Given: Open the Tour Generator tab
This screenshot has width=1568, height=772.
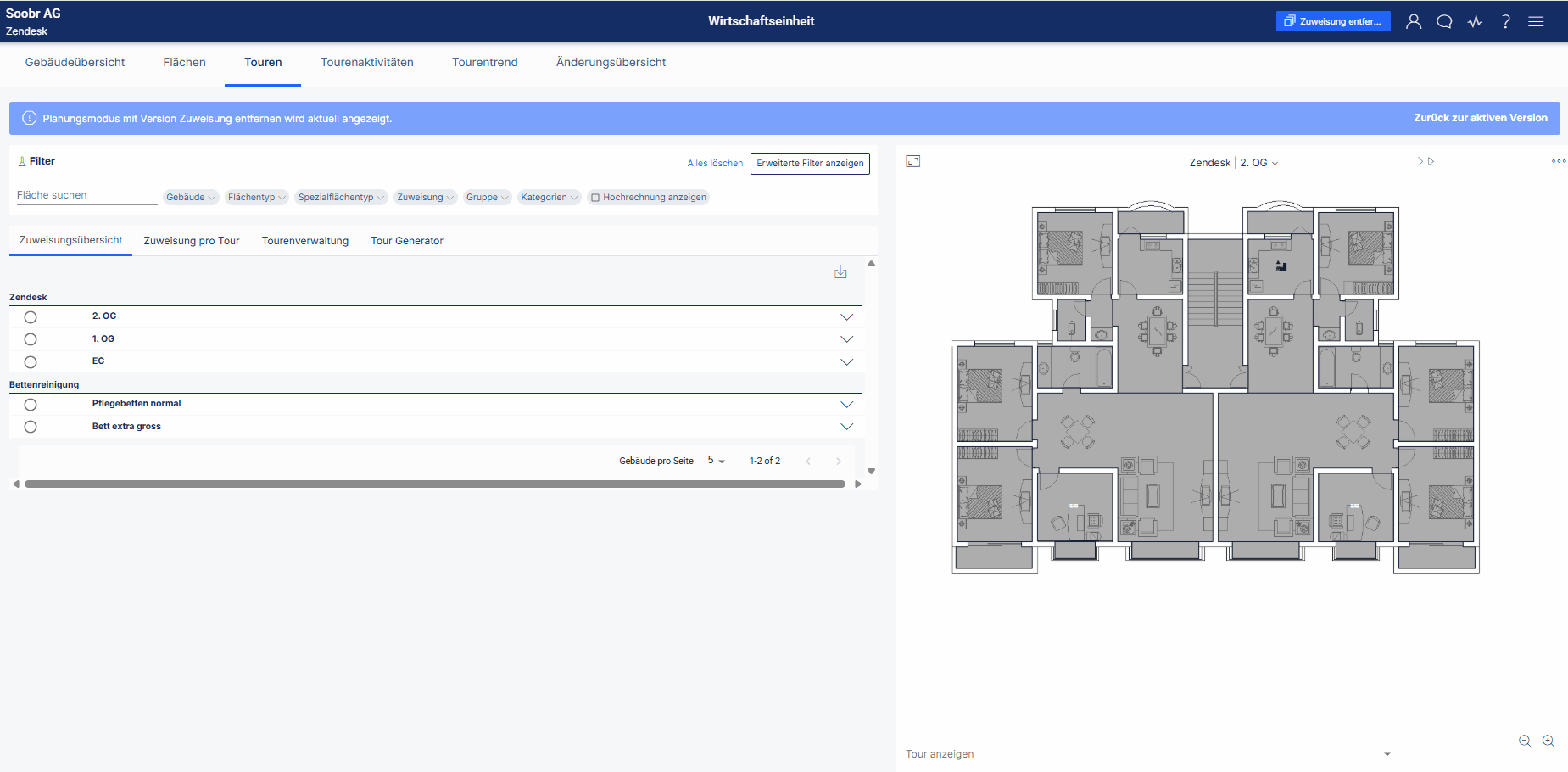Looking at the screenshot, I should (407, 241).
